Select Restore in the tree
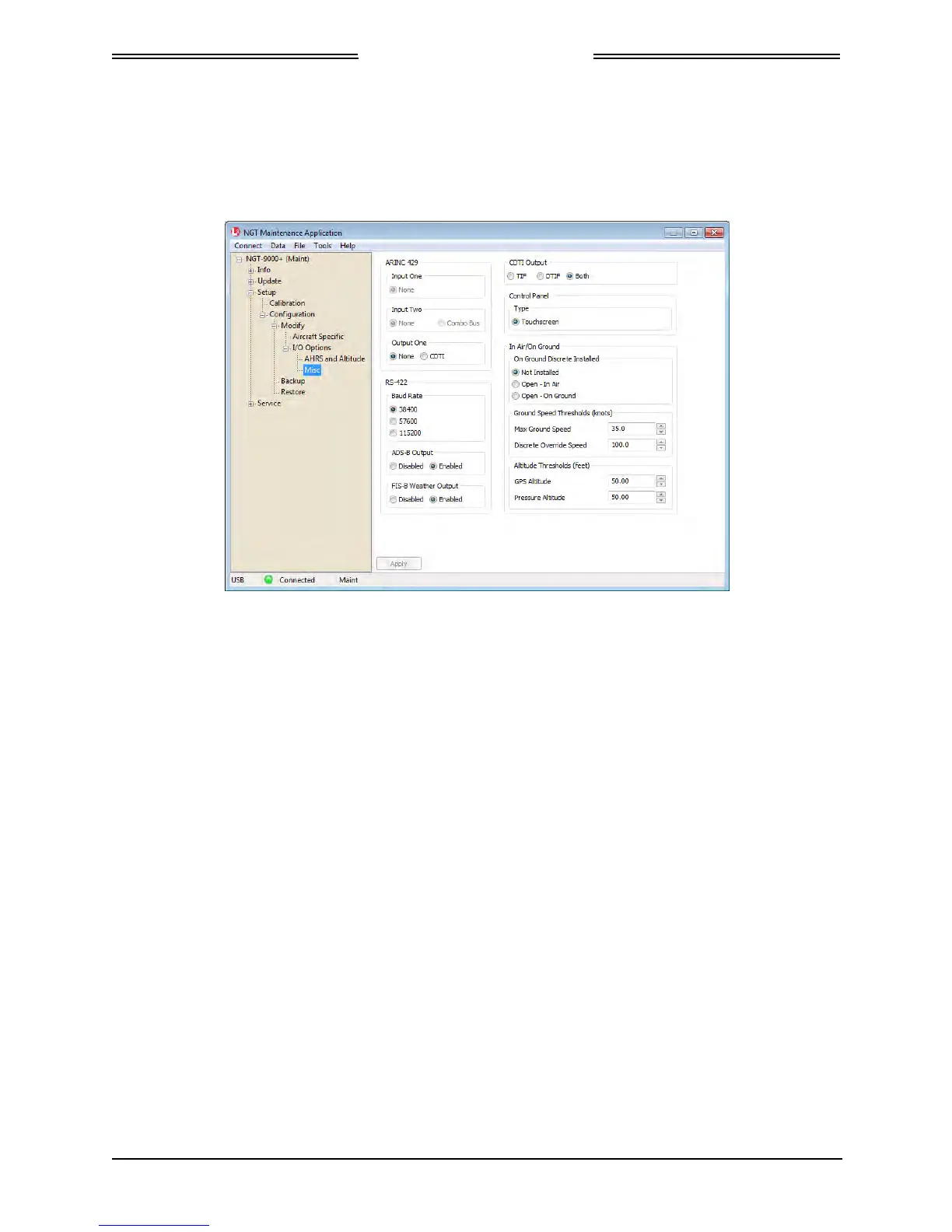 292,392
